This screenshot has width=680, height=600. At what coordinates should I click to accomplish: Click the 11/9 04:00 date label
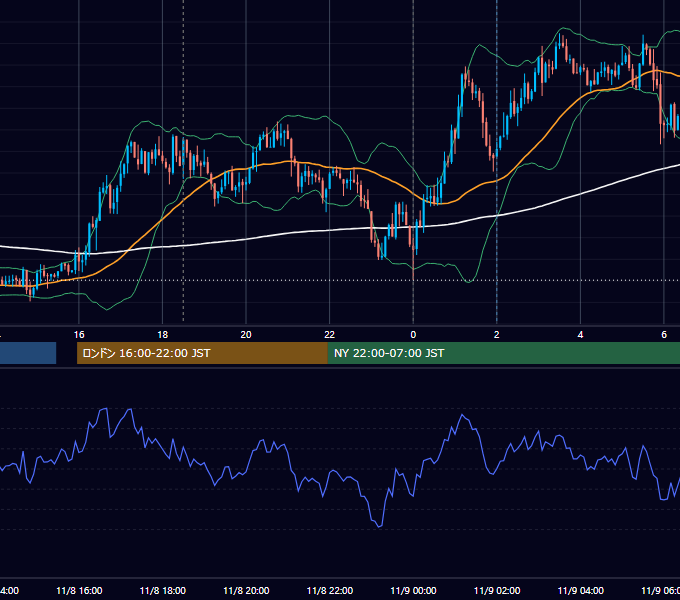pos(581,590)
